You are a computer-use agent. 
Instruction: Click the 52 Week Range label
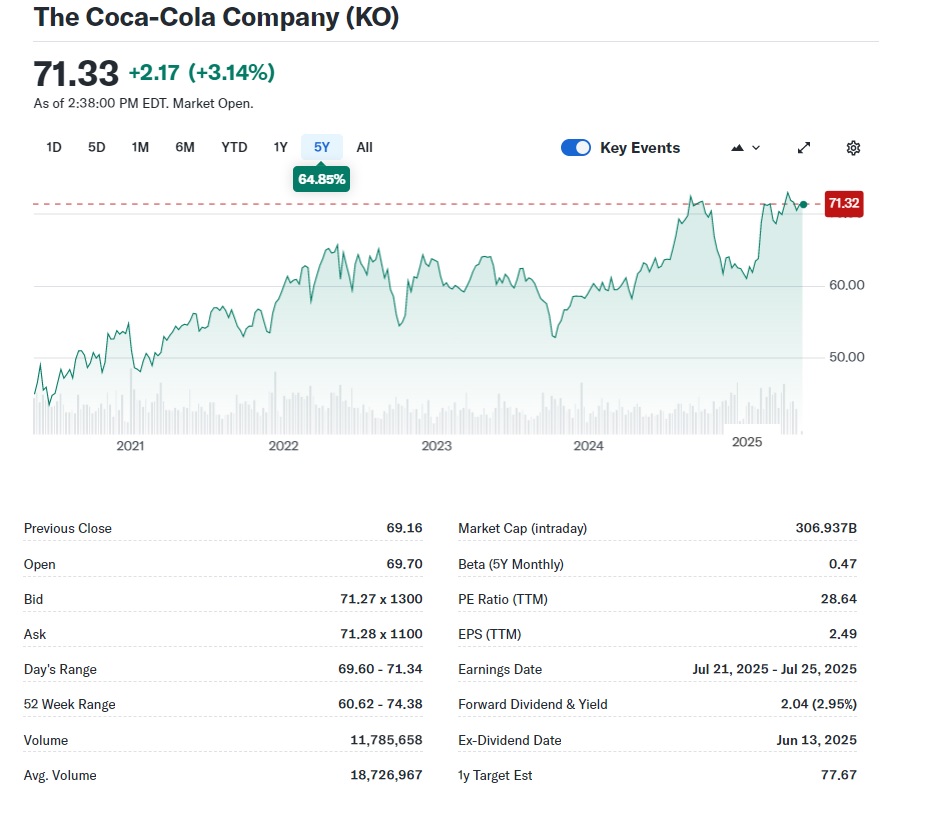(x=70, y=704)
